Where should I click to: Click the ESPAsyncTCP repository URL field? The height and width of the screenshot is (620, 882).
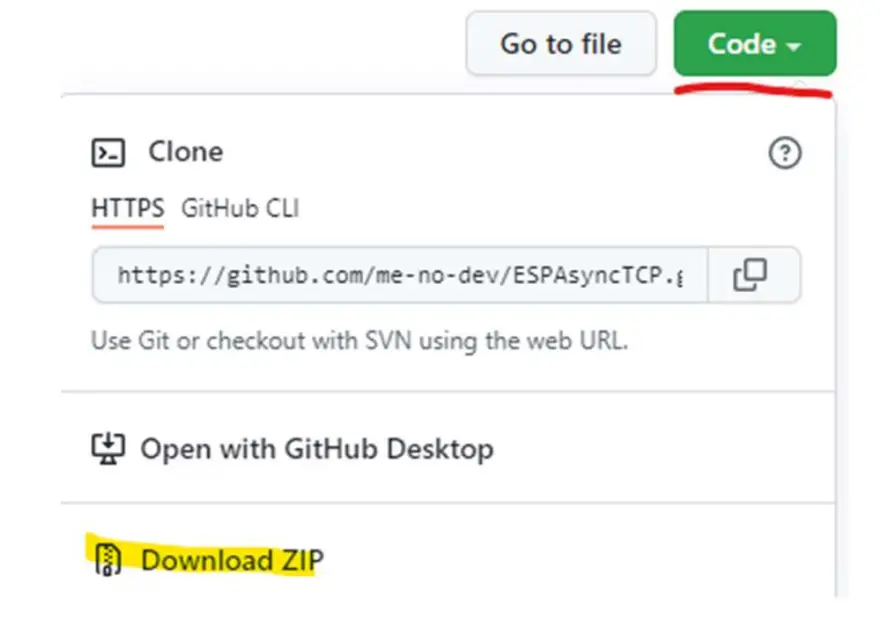400,275
